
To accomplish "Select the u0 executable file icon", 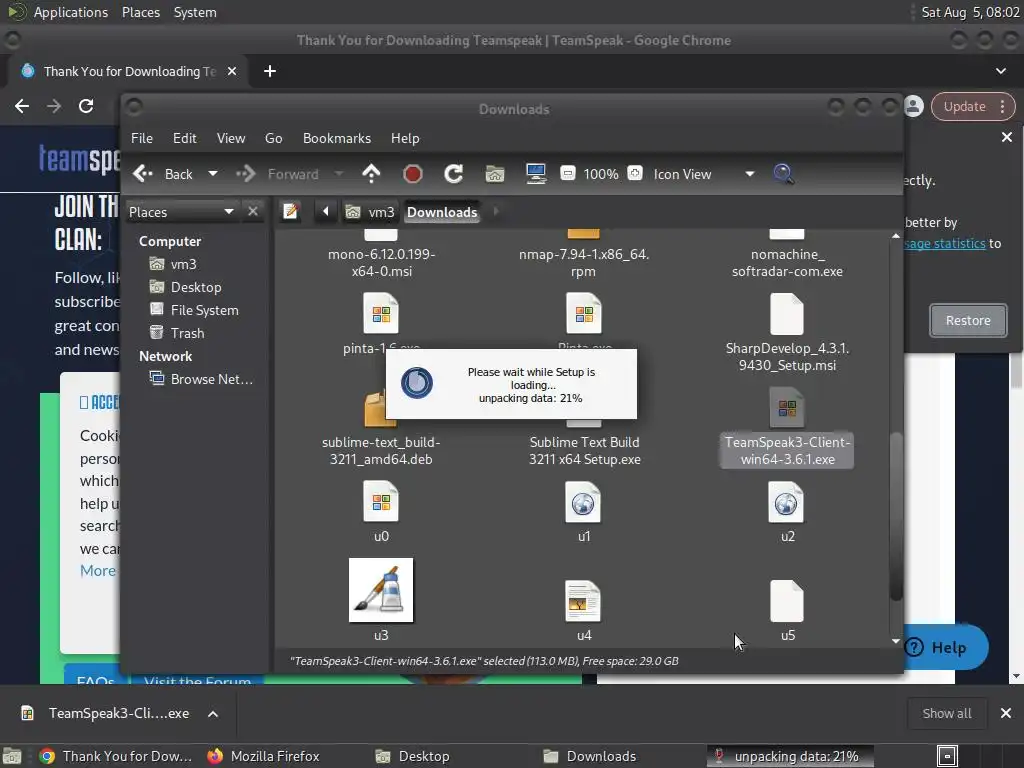I will pos(381,502).
